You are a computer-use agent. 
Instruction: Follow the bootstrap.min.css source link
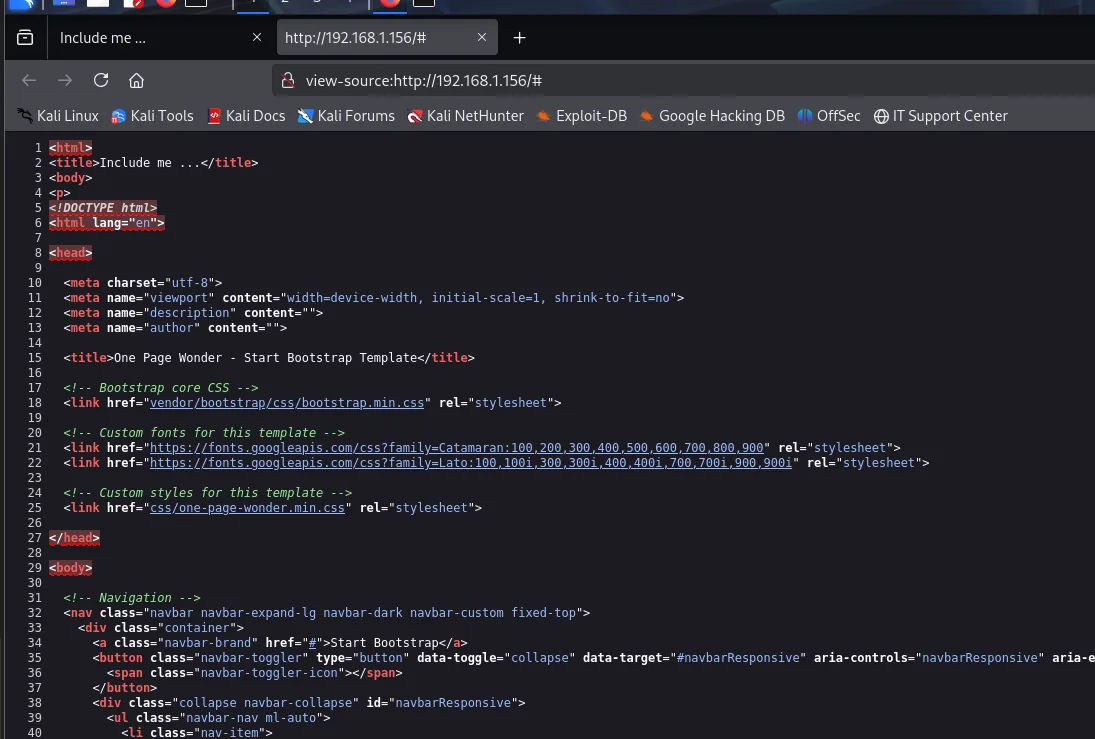point(287,403)
